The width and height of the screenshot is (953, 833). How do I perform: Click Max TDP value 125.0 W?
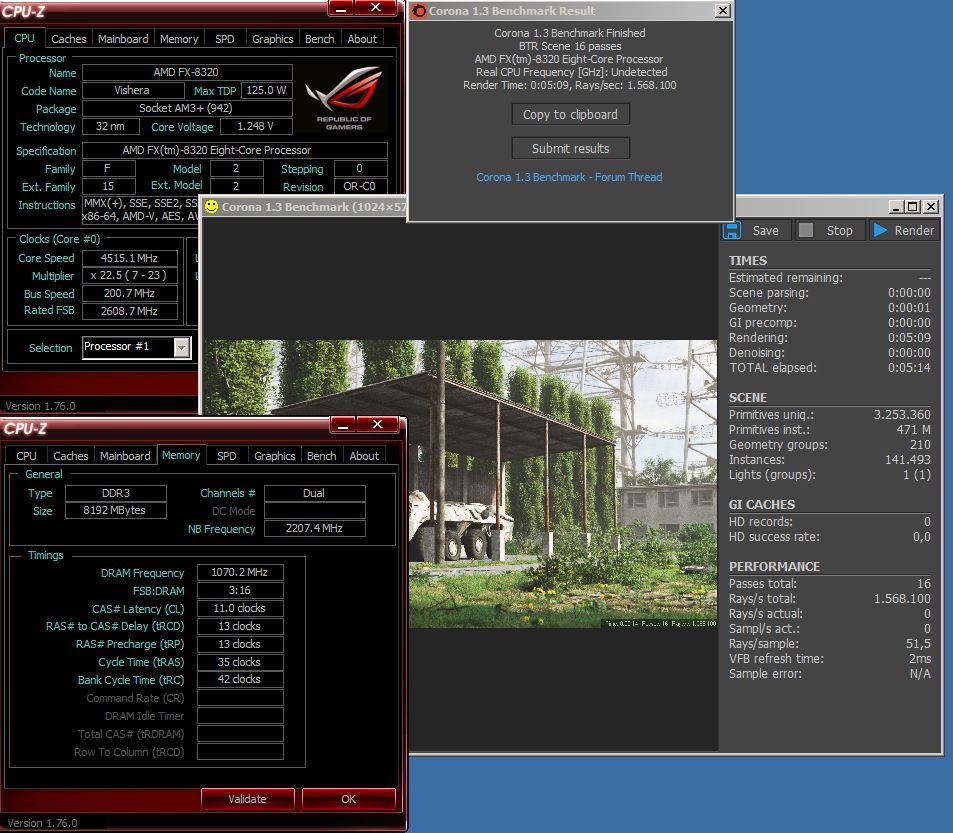click(266, 90)
